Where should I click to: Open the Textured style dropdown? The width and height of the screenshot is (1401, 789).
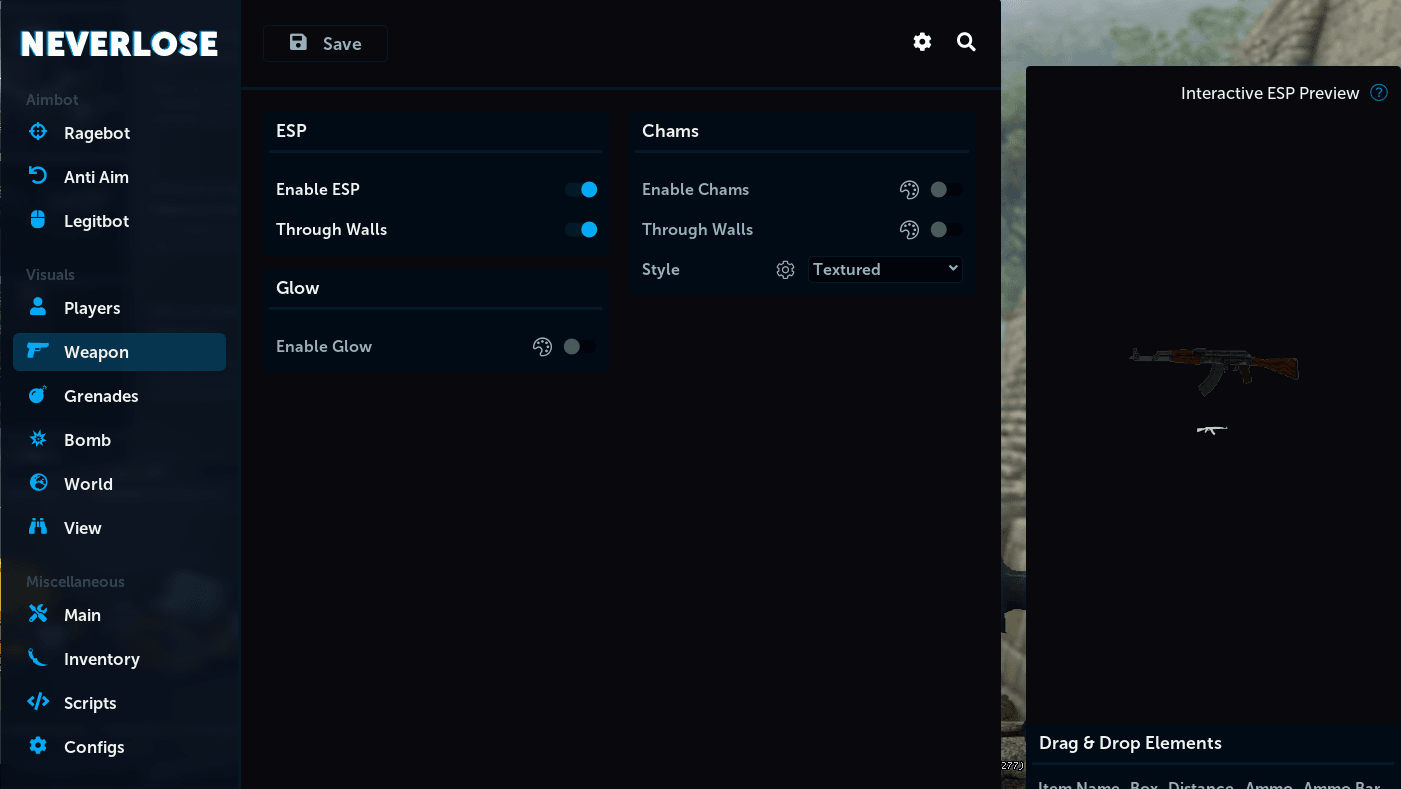[885, 269]
